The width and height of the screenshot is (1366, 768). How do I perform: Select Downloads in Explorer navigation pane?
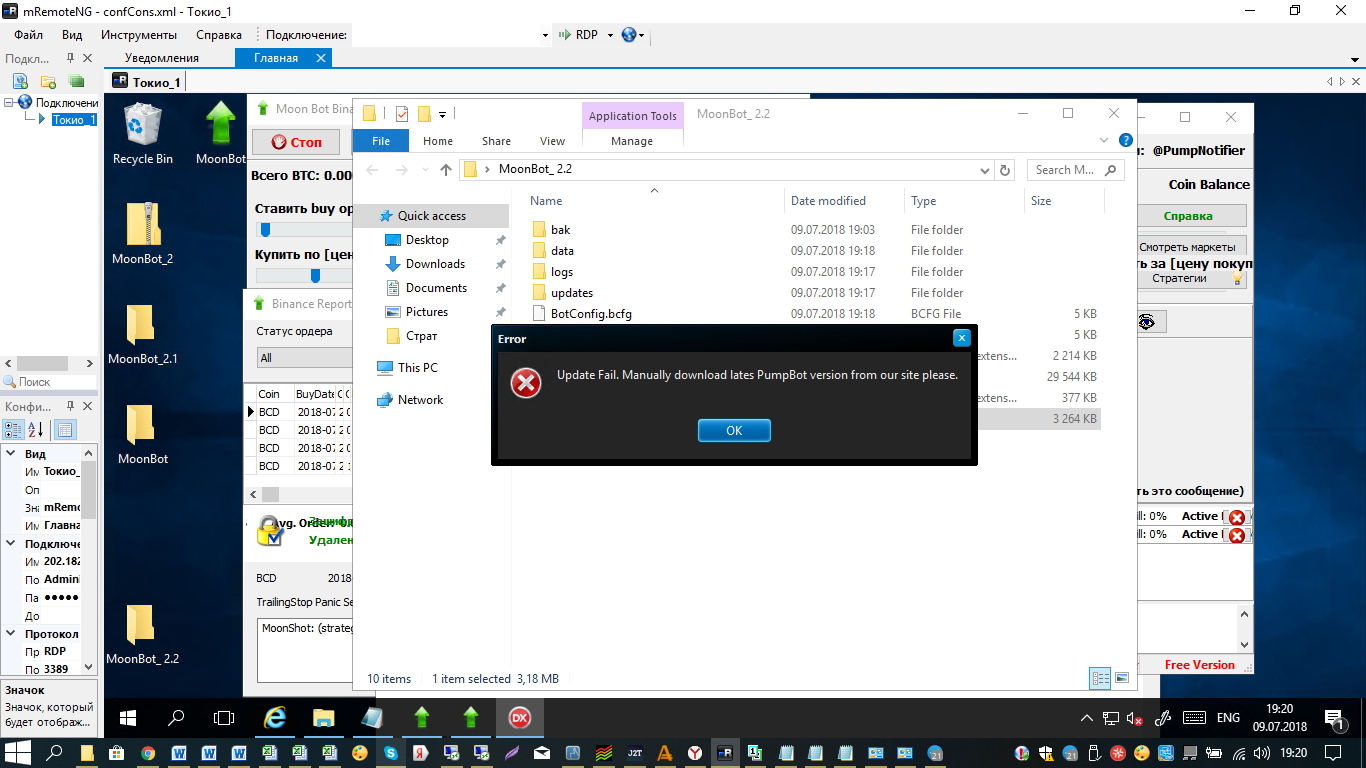pyautogui.click(x=435, y=264)
